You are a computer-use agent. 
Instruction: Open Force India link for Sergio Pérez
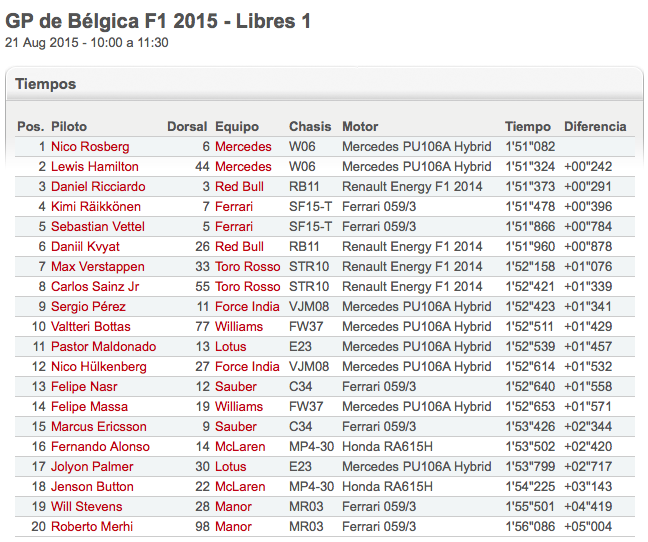pos(247,307)
